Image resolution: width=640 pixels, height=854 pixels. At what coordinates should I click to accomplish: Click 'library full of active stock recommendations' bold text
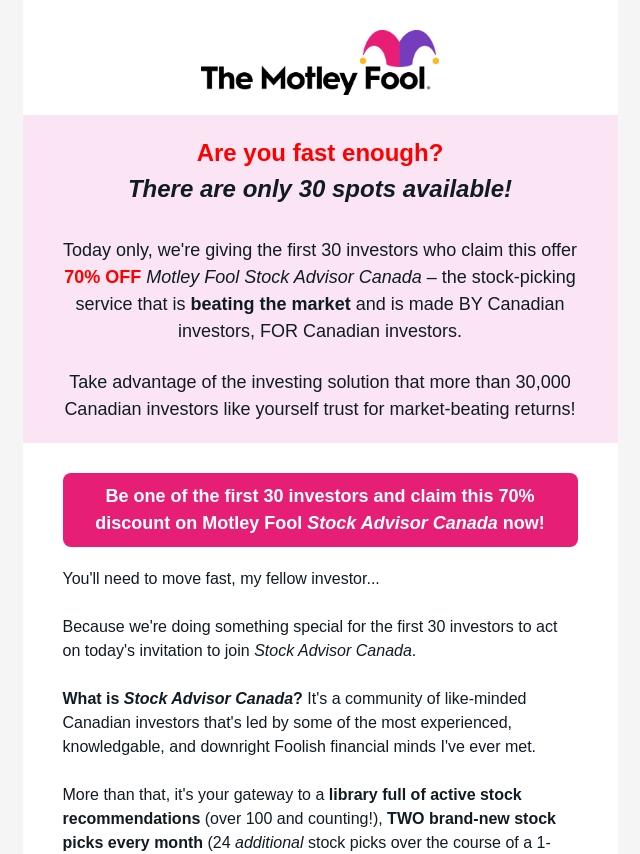pyautogui.click(x=292, y=806)
